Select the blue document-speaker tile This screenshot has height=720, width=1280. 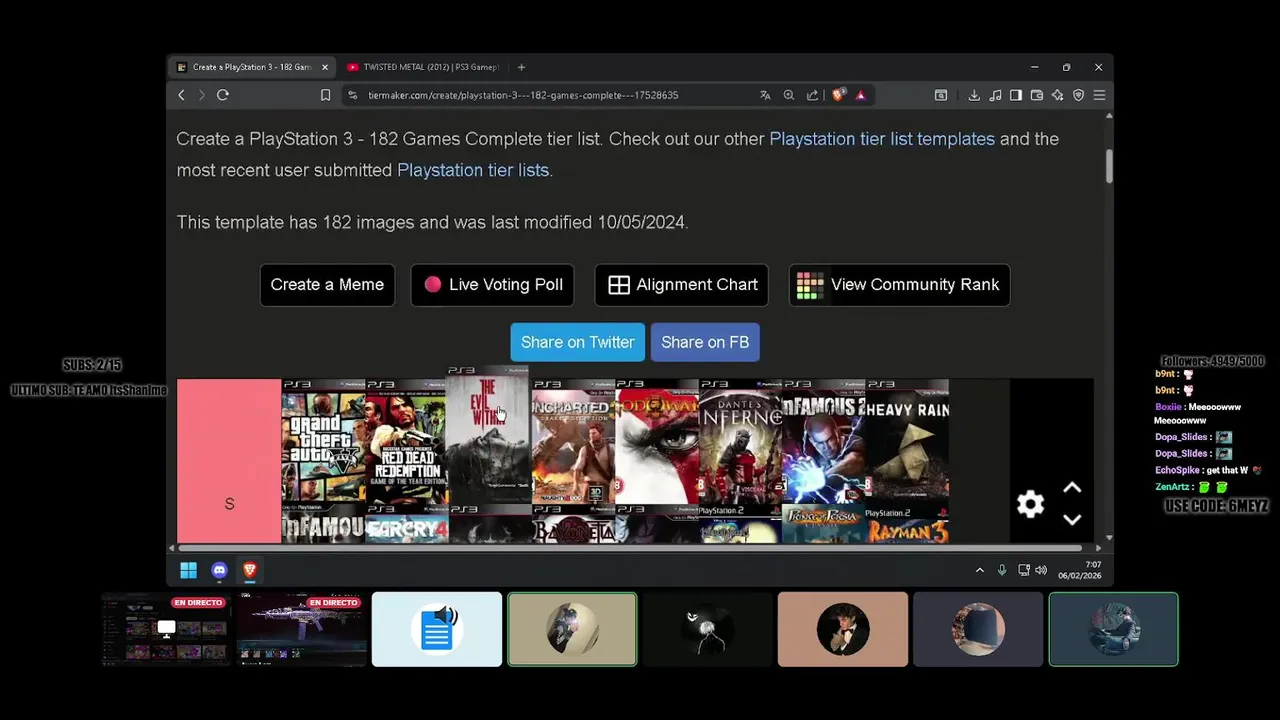pyautogui.click(x=437, y=629)
